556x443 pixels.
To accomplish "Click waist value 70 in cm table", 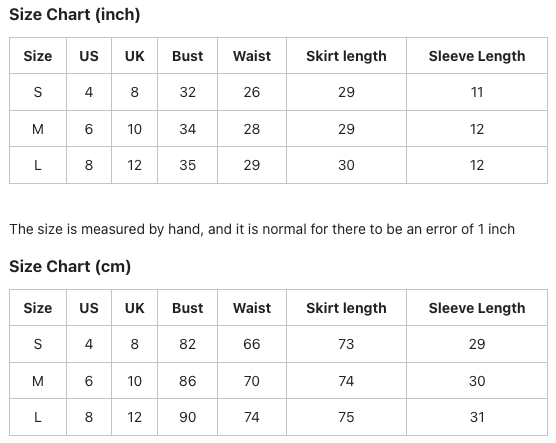I will [x=252, y=381].
